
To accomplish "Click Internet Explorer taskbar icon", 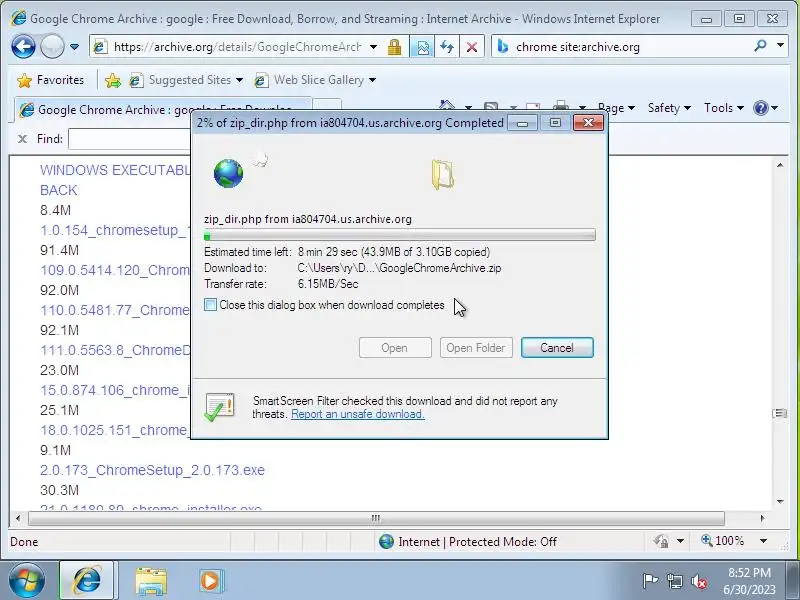I will tap(88, 581).
